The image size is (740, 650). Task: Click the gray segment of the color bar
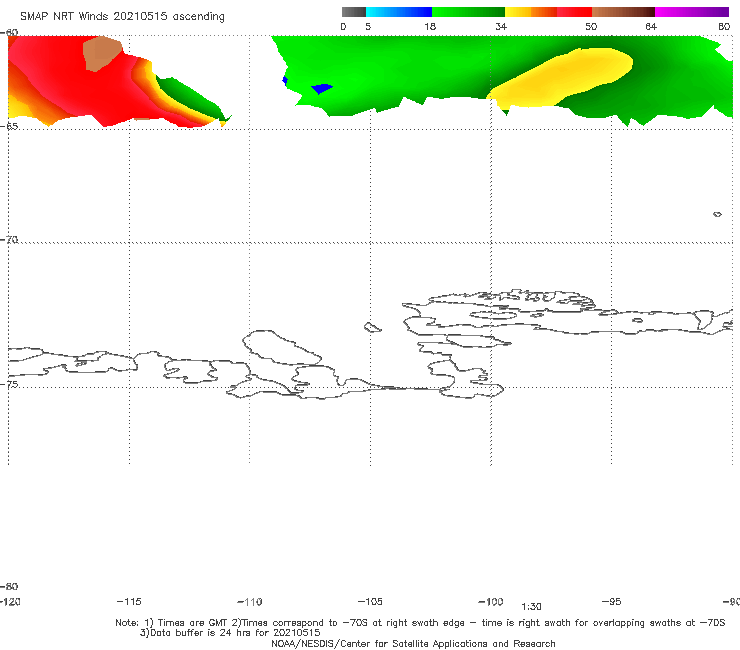(354, 12)
